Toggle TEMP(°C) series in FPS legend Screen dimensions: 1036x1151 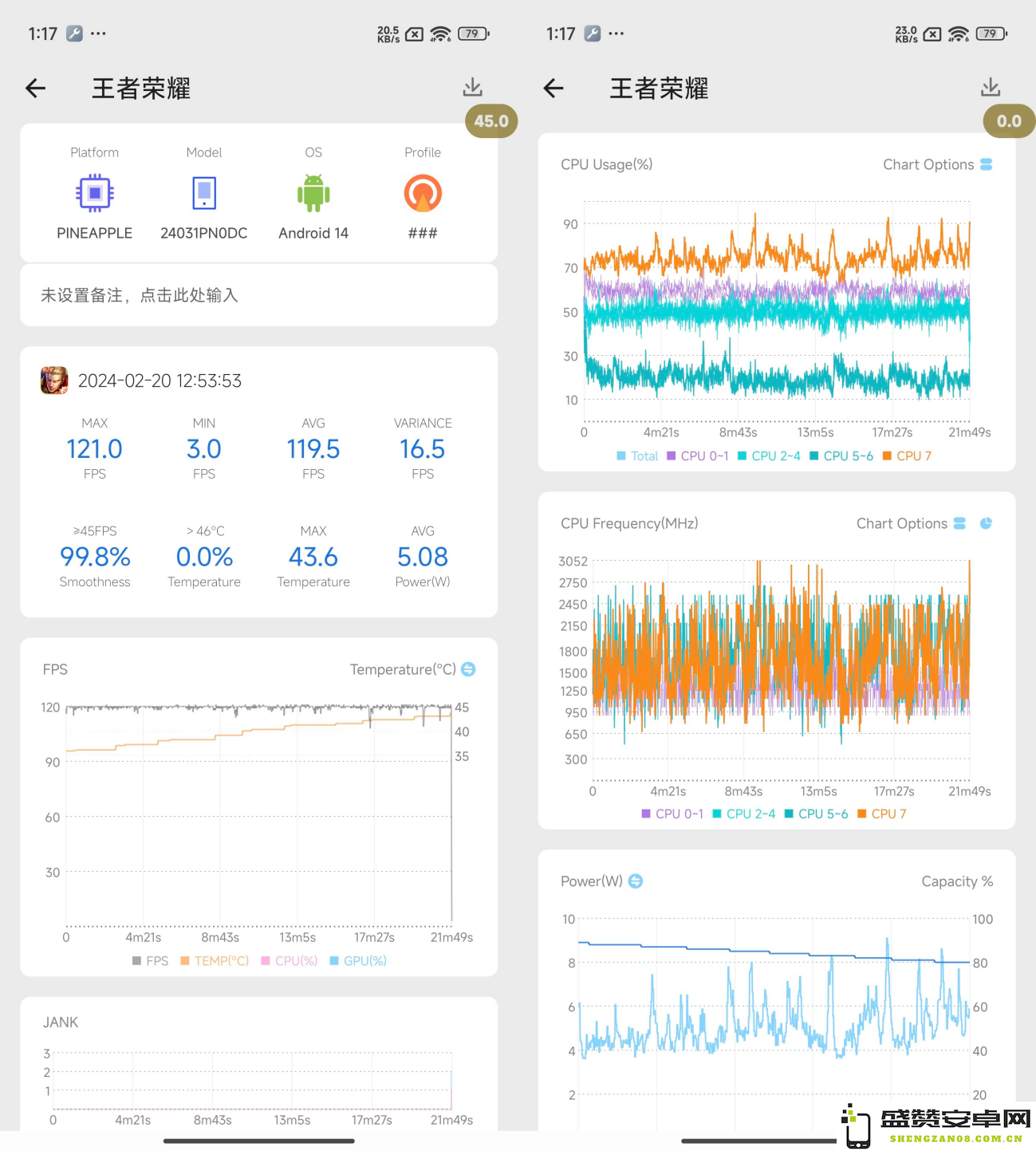tap(215, 960)
